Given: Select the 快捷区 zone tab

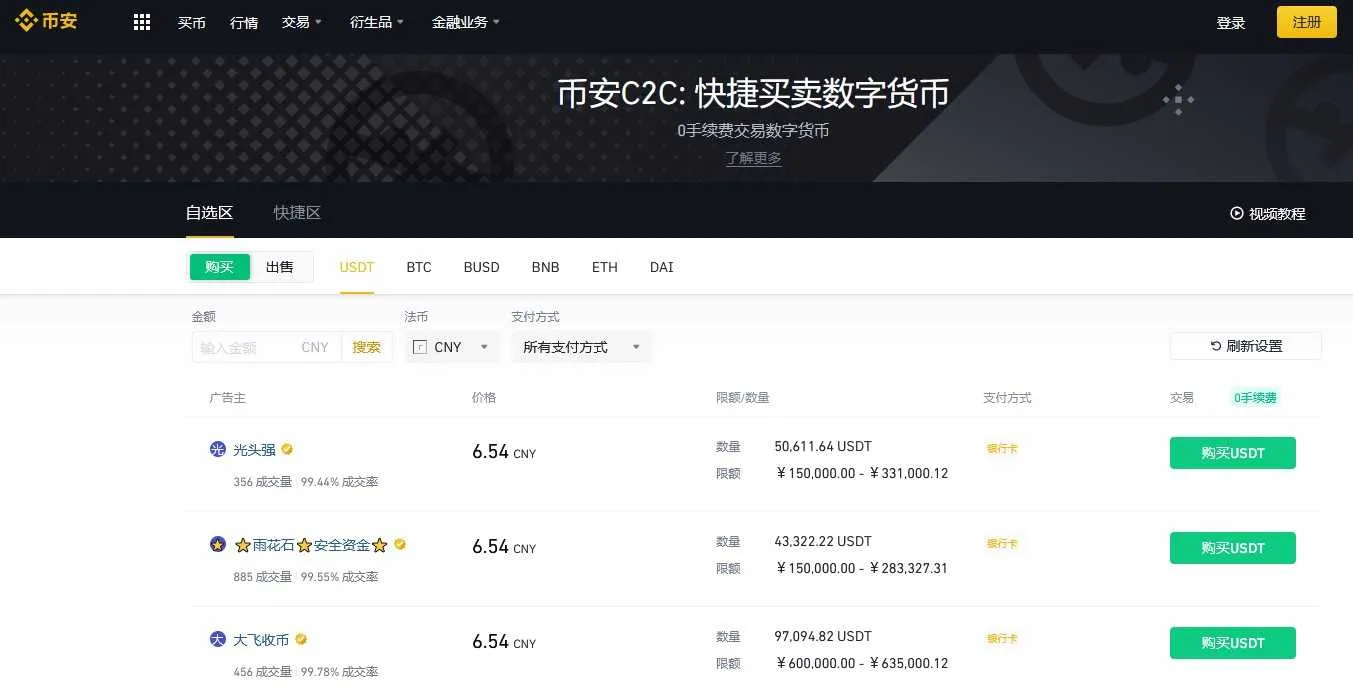Looking at the screenshot, I should [297, 213].
